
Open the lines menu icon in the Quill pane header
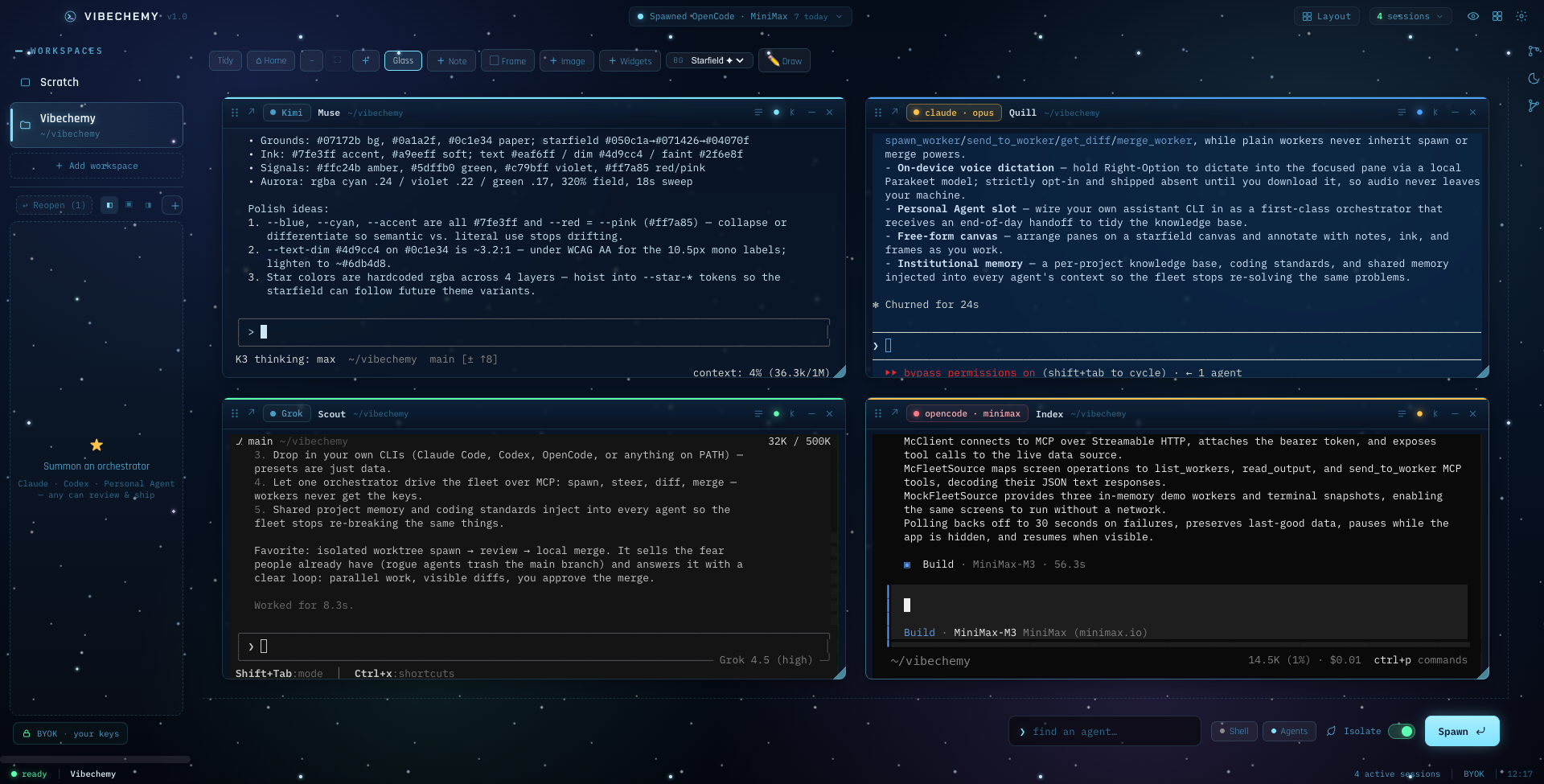point(1402,113)
